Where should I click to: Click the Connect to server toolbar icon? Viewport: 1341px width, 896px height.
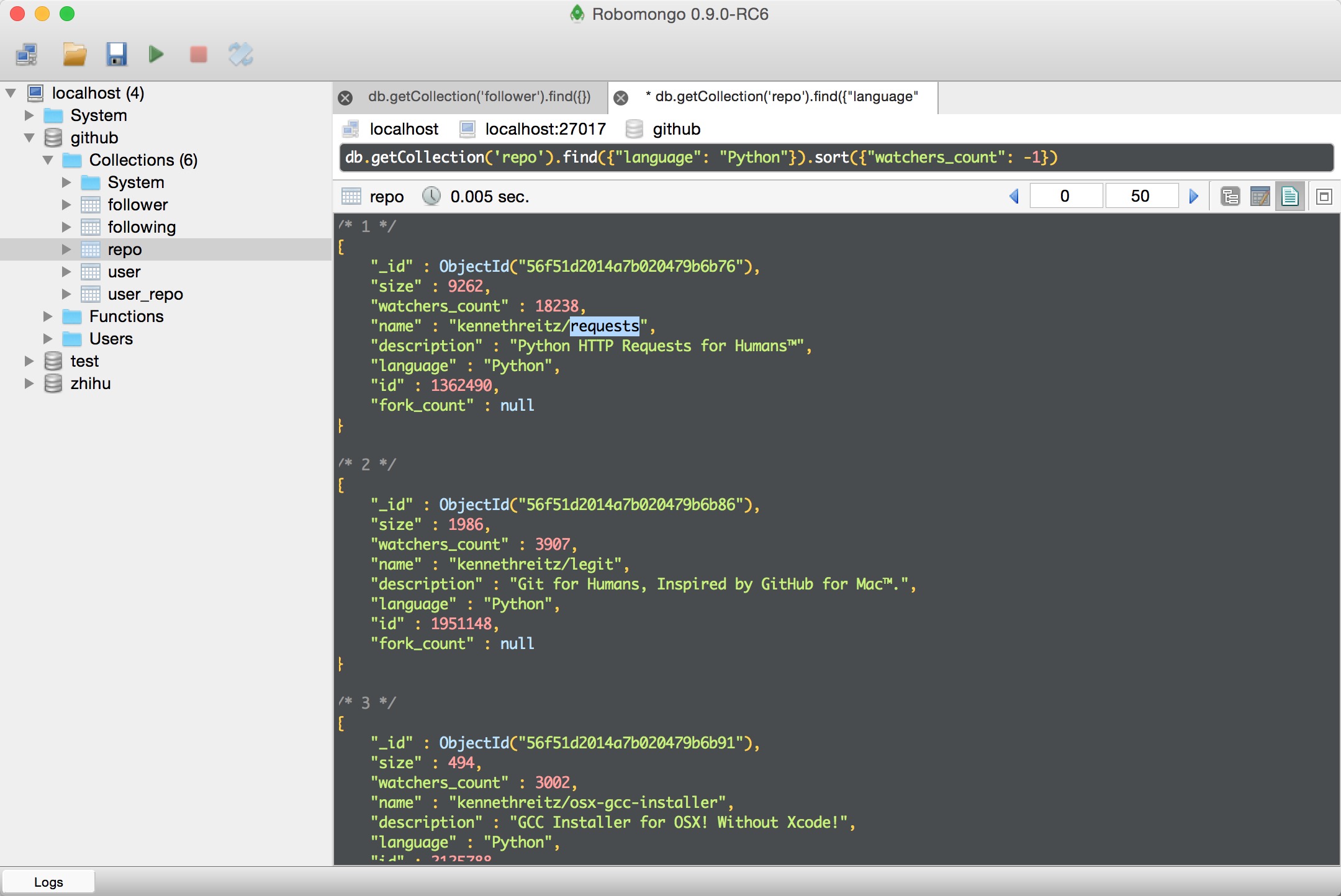coord(27,55)
